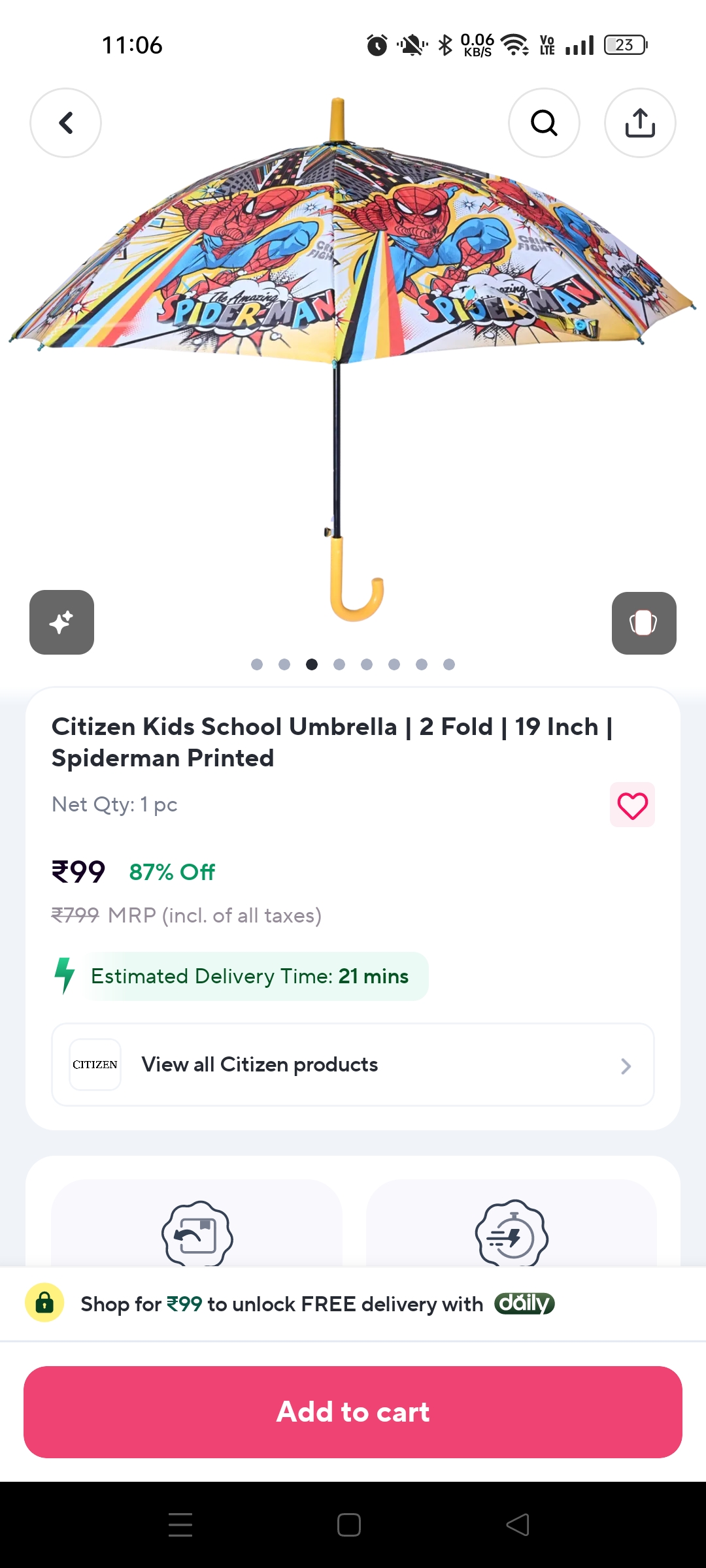The image size is (706, 1568).
Task: Select the fourth image carousel dot
Action: coord(339,664)
